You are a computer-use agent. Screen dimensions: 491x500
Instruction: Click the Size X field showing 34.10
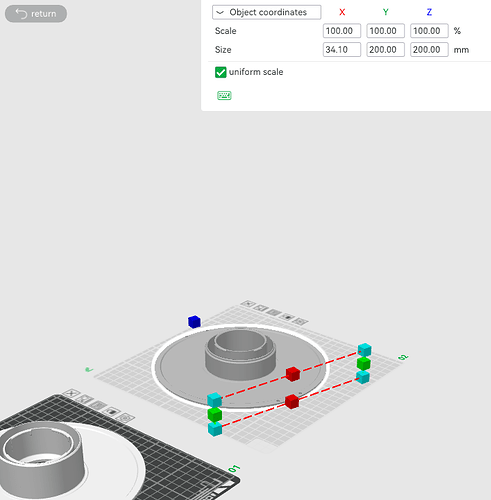coord(342,50)
